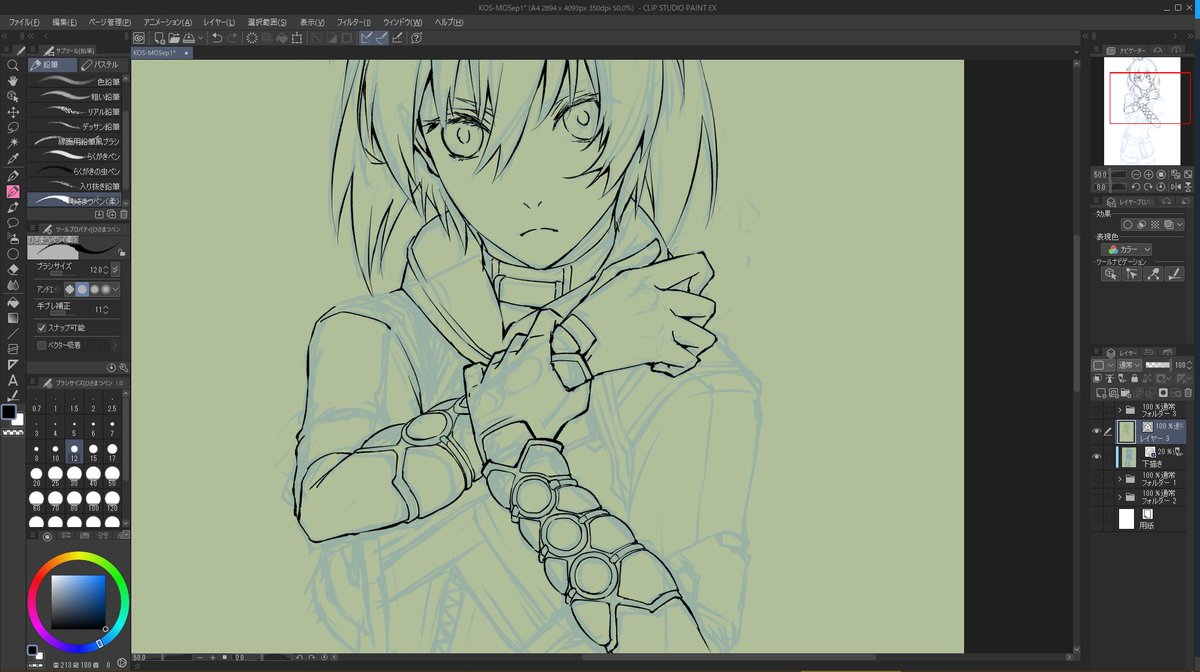The width and height of the screenshot is (1200, 672).
Task: Click the hue color wheel ring
Action: coord(79,557)
